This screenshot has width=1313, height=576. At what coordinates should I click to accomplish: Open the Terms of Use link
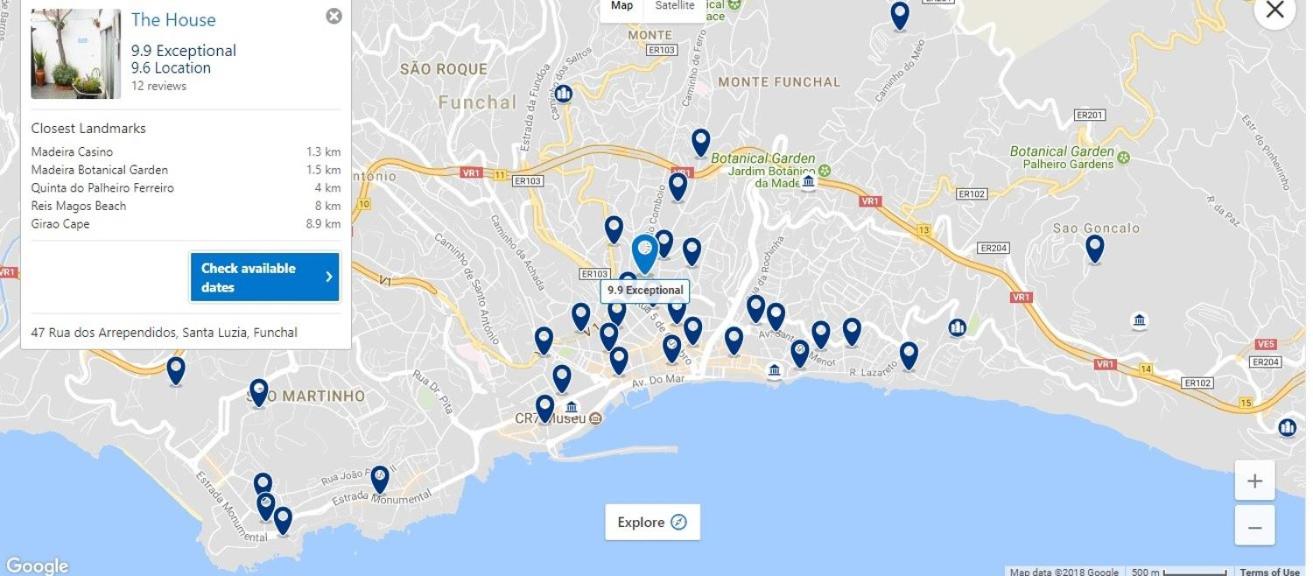[1270, 572]
